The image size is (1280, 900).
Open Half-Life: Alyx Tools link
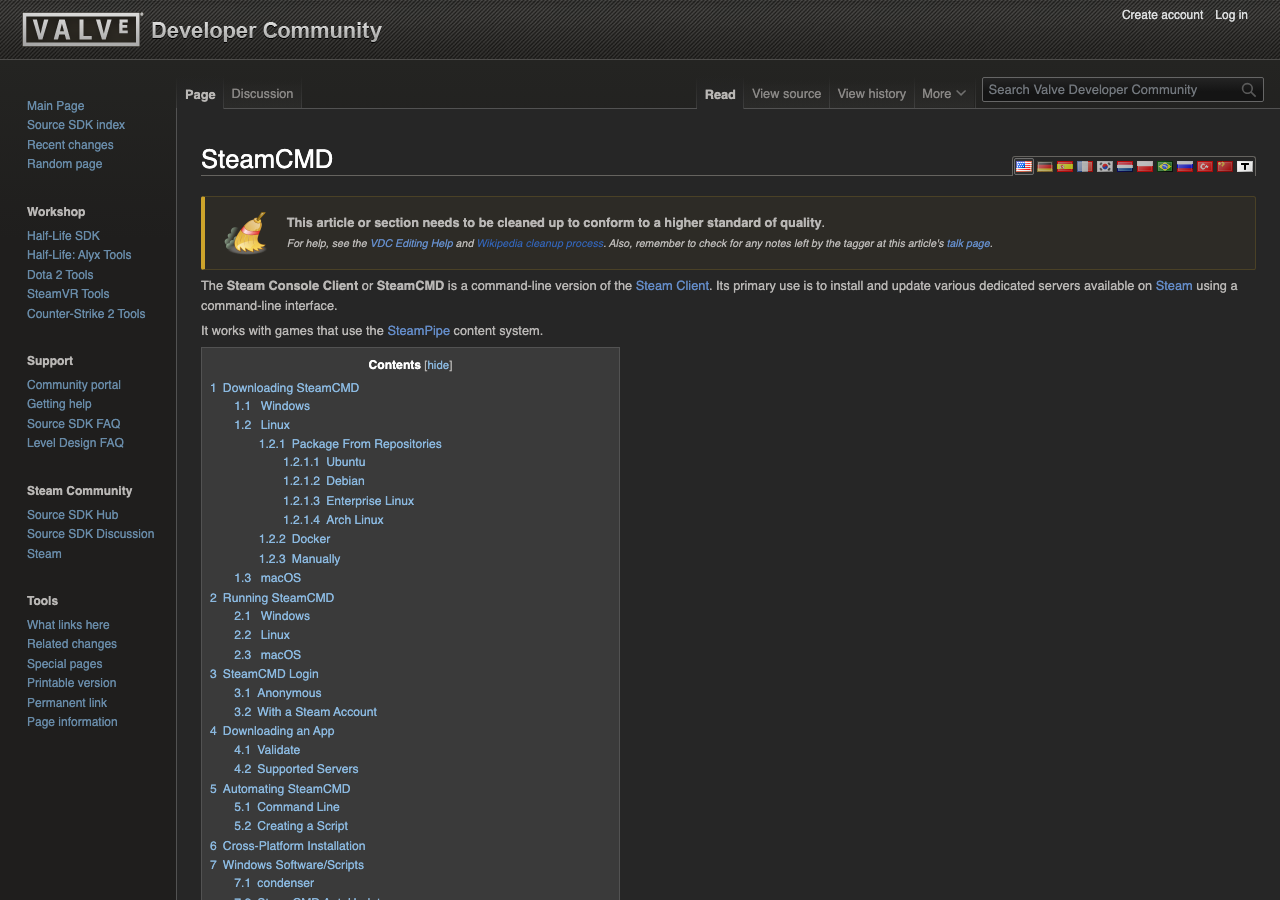(x=79, y=255)
